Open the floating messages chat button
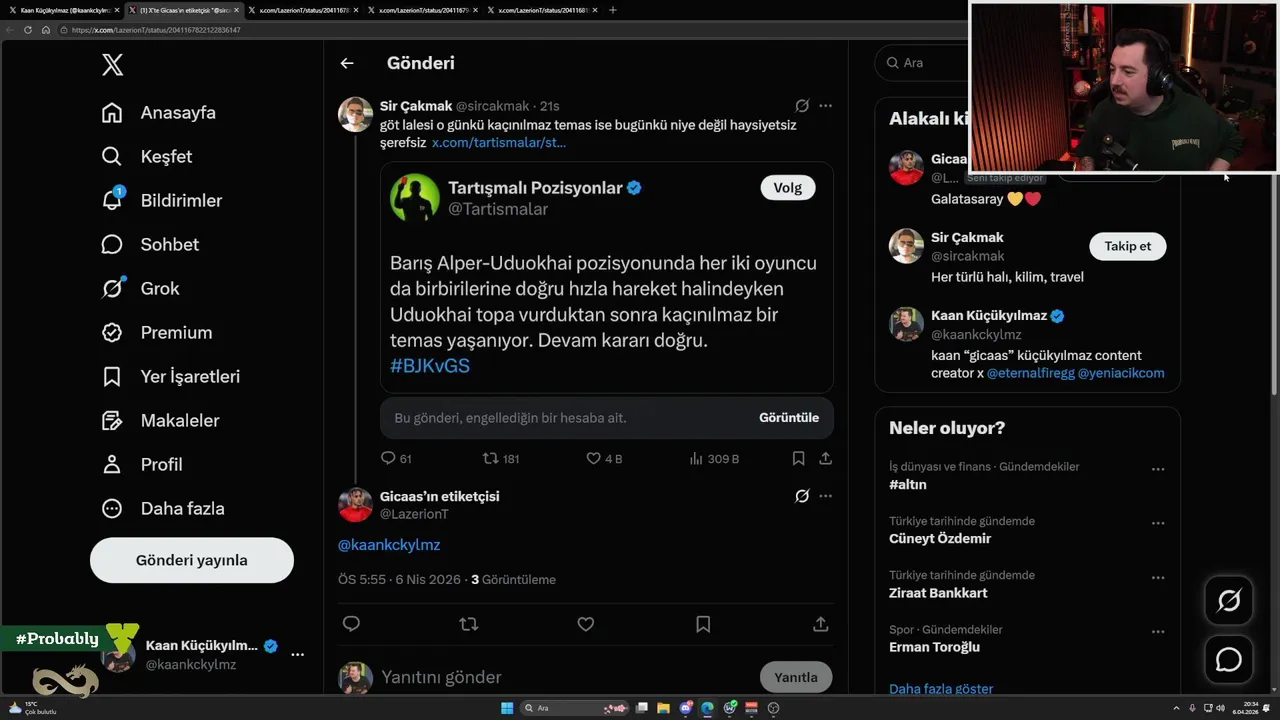 pyautogui.click(x=1229, y=660)
